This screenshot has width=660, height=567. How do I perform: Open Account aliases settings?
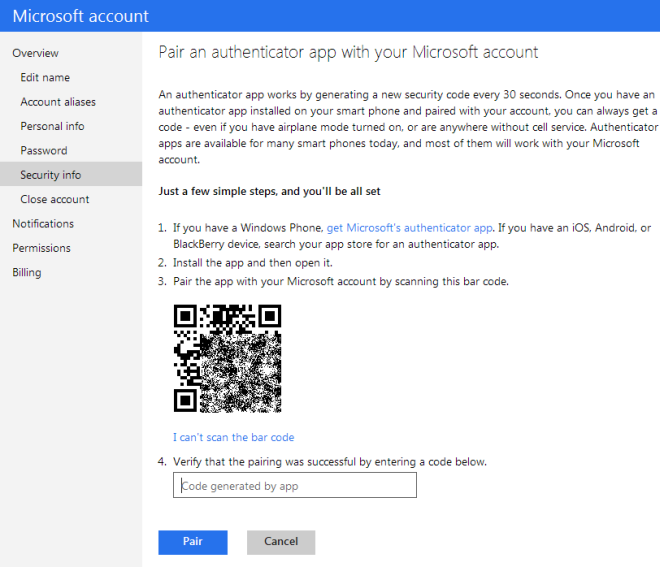[58, 102]
